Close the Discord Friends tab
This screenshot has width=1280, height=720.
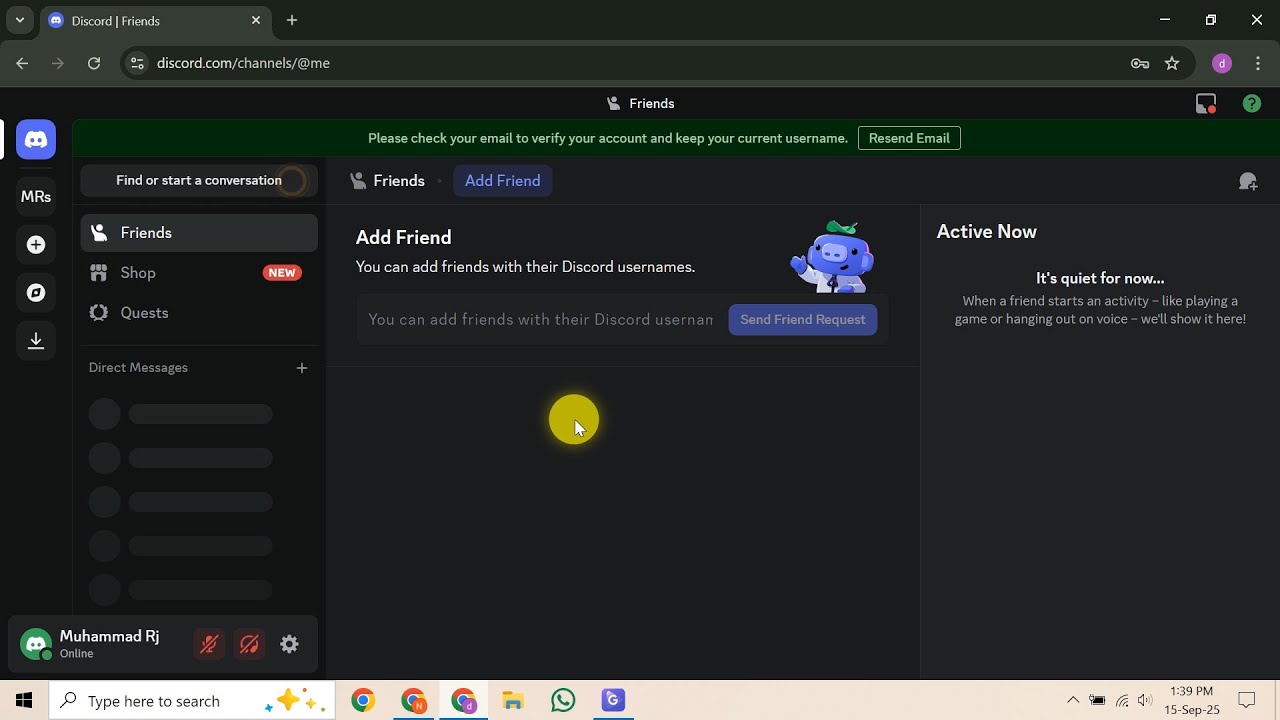click(x=256, y=20)
